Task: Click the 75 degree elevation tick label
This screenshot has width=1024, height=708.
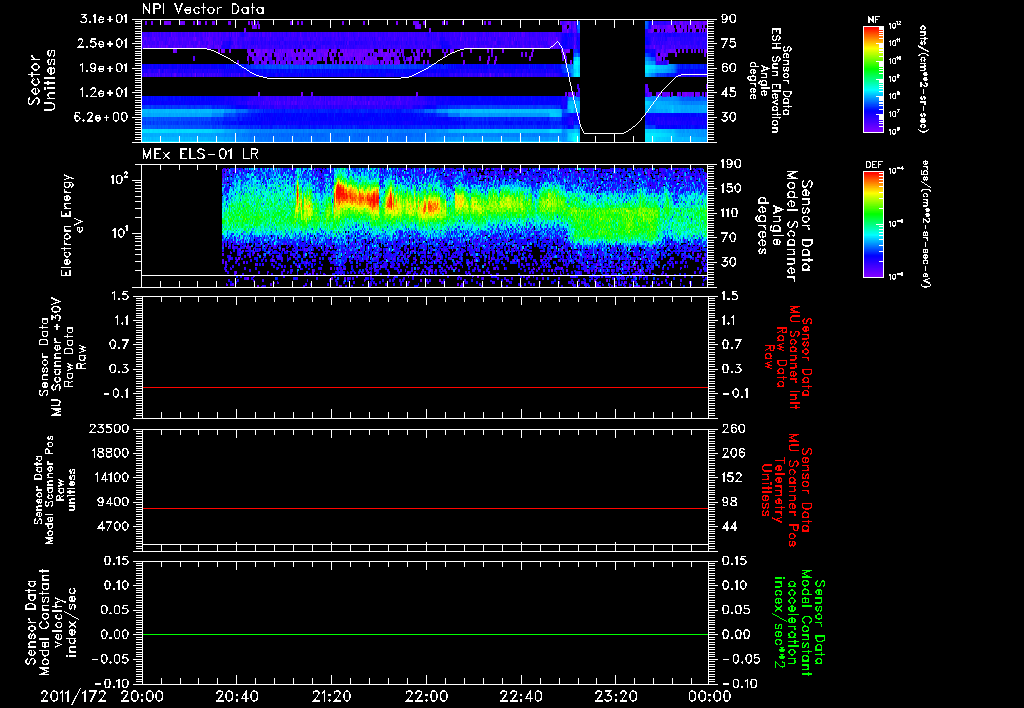Action: coord(729,44)
